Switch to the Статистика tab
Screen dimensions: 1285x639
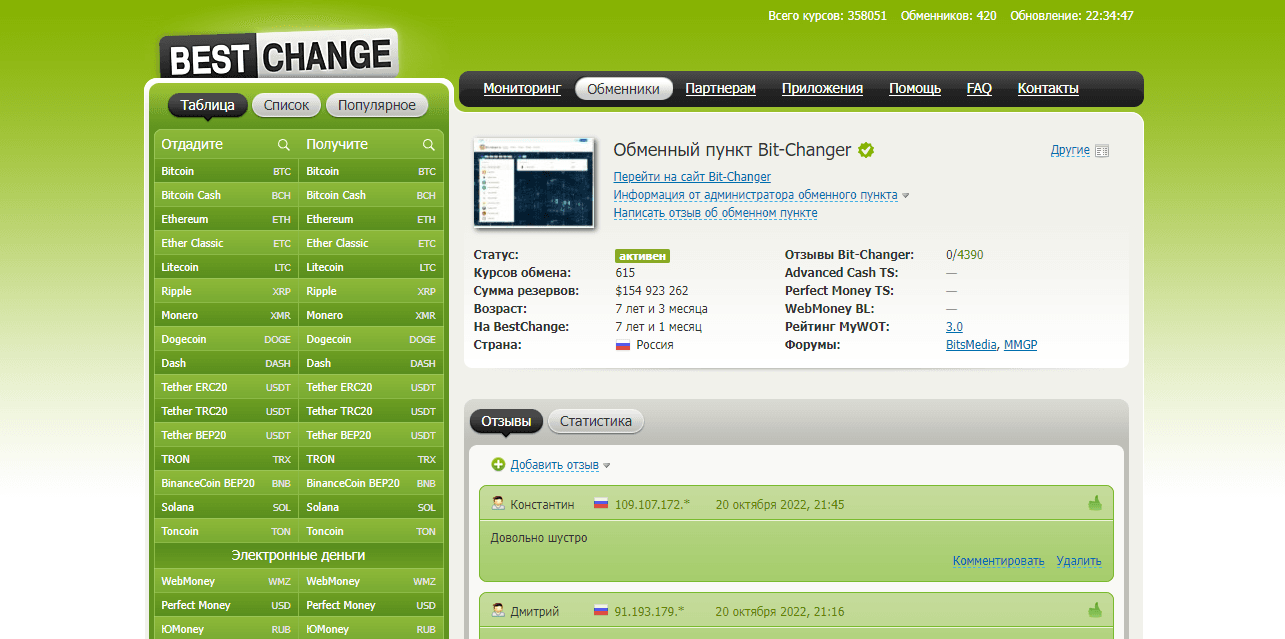[596, 421]
